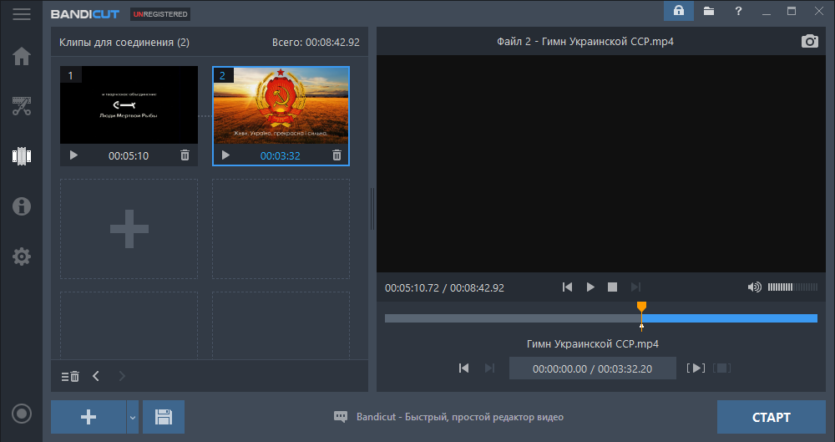Delete clip 1 with trash icon
Screen dimensions: 835x442
tap(185, 155)
